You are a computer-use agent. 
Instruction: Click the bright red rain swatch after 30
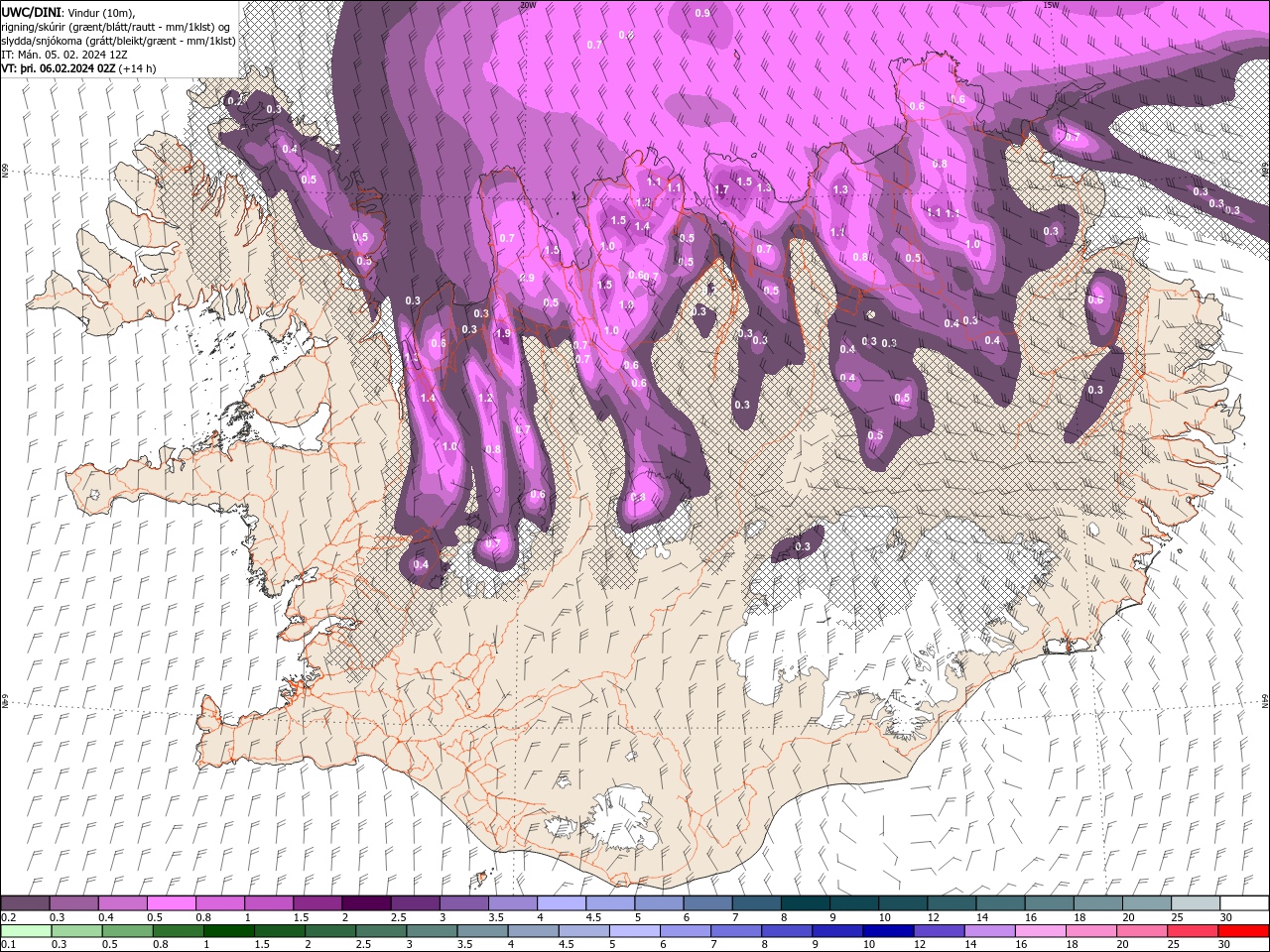coord(1243,931)
